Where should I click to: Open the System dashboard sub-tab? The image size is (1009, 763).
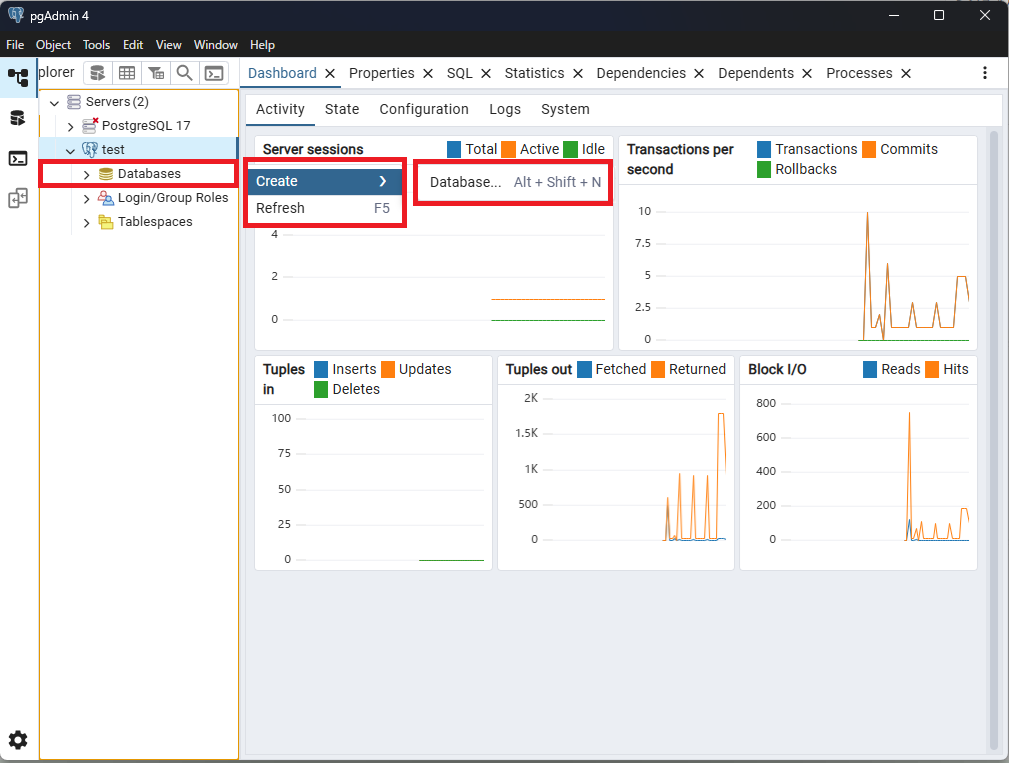coord(565,109)
